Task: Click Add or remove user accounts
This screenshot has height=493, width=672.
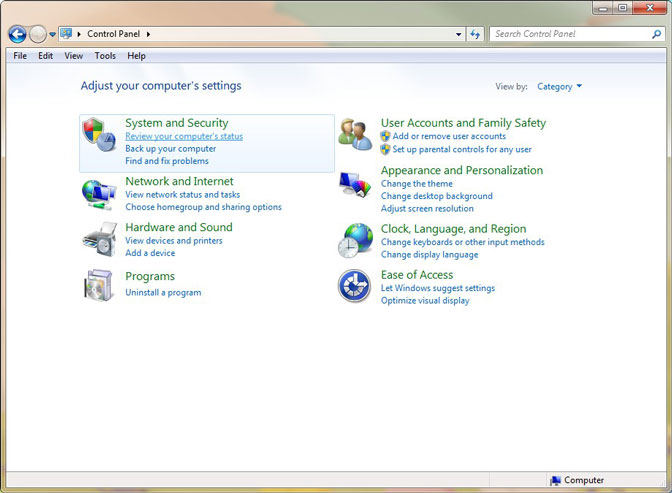Action: [x=449, y=136]
